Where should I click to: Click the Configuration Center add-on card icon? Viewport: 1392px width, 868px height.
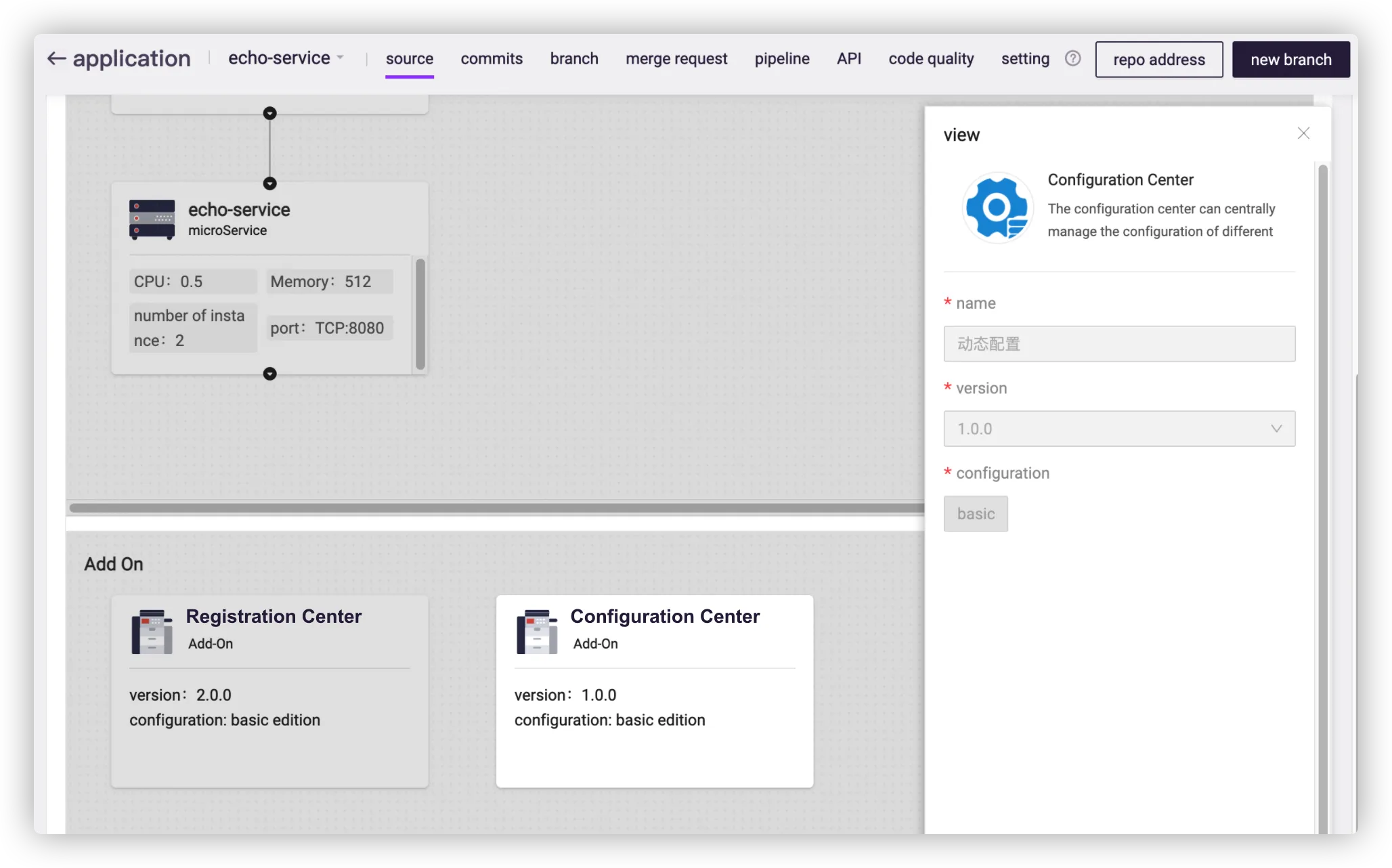[537, 632]
